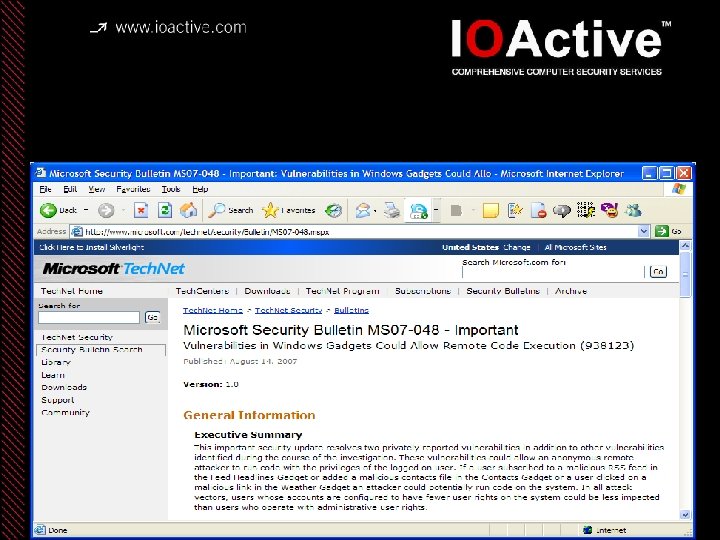Select TechNet Home in the navigation bar
The height and width of the screenshot is (540, 720).
pos(72,291)
